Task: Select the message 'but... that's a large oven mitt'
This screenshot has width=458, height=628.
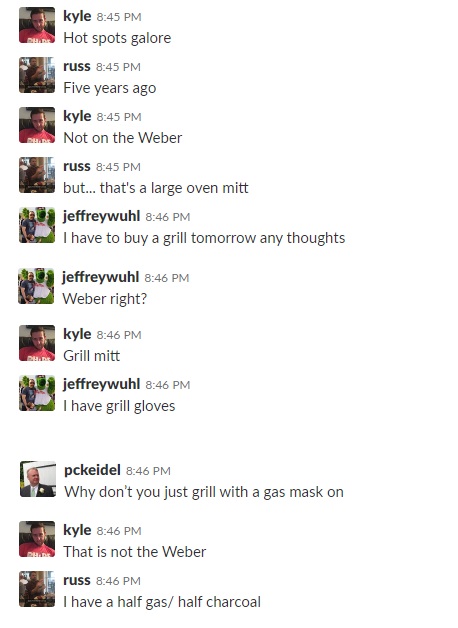Action: click(x=156, y=188)
